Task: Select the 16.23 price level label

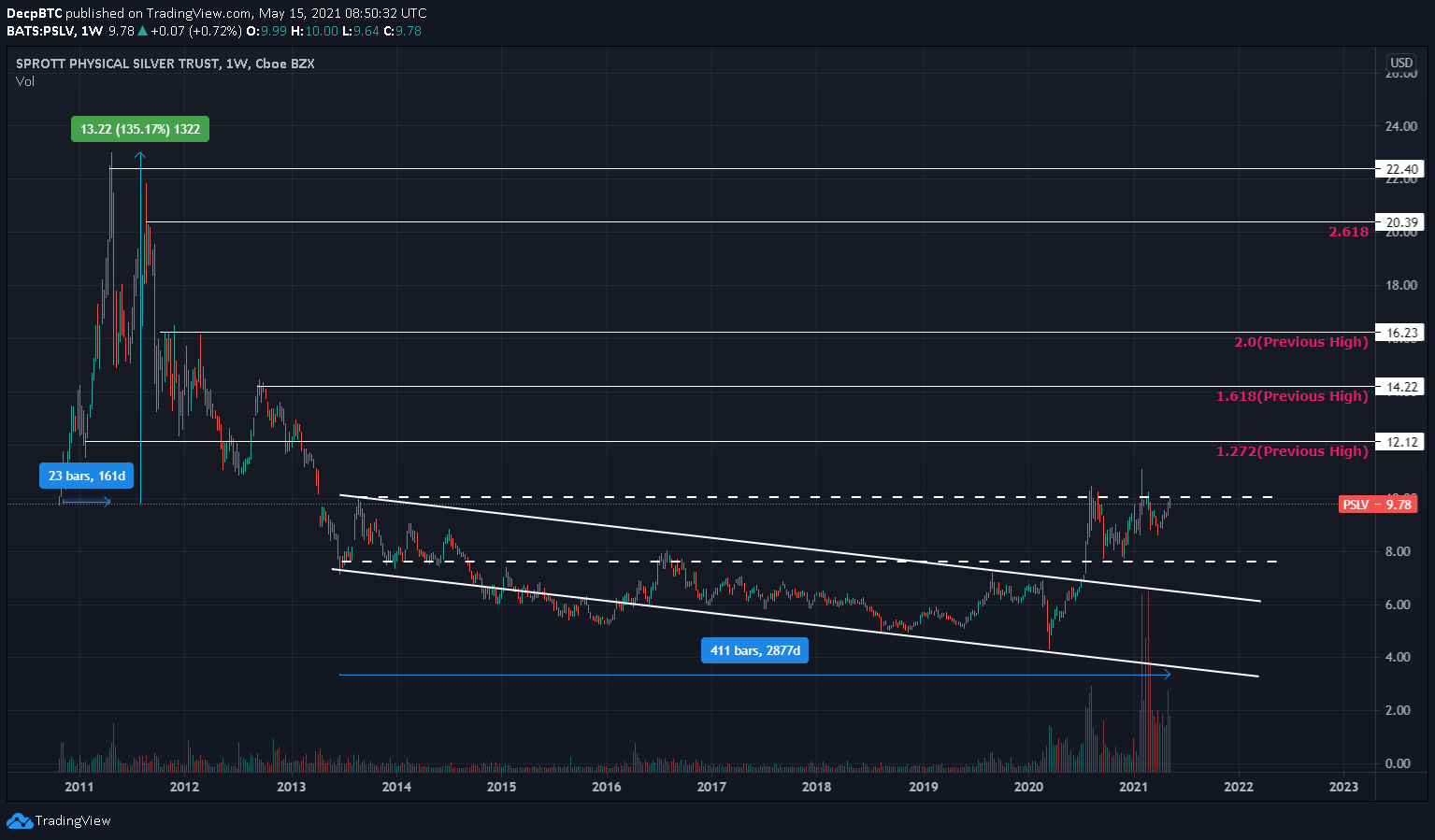Action: (x=1400, y=333)
